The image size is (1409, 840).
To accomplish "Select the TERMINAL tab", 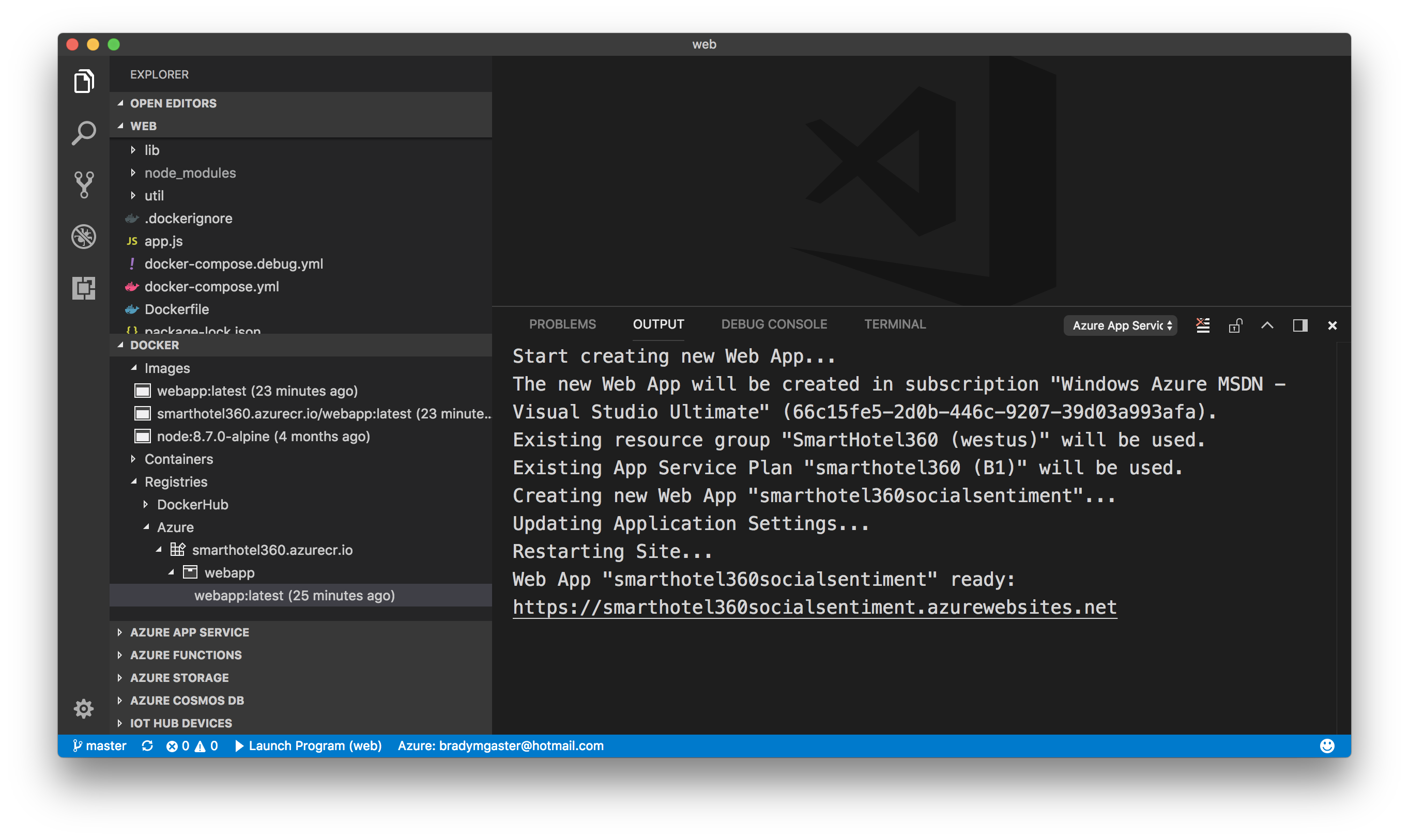I will (x=893, y=323).
